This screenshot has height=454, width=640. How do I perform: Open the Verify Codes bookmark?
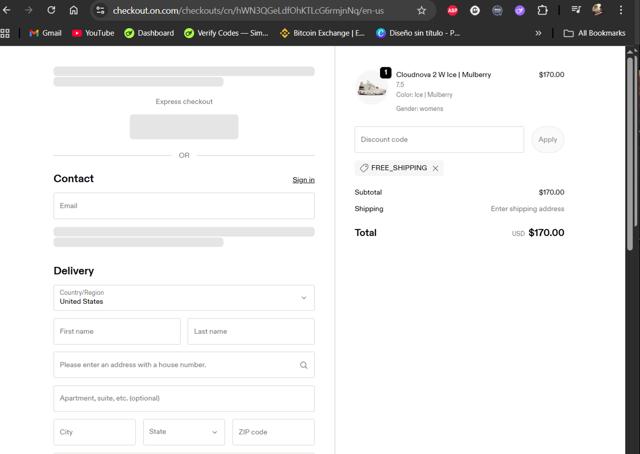click(226, 33)
